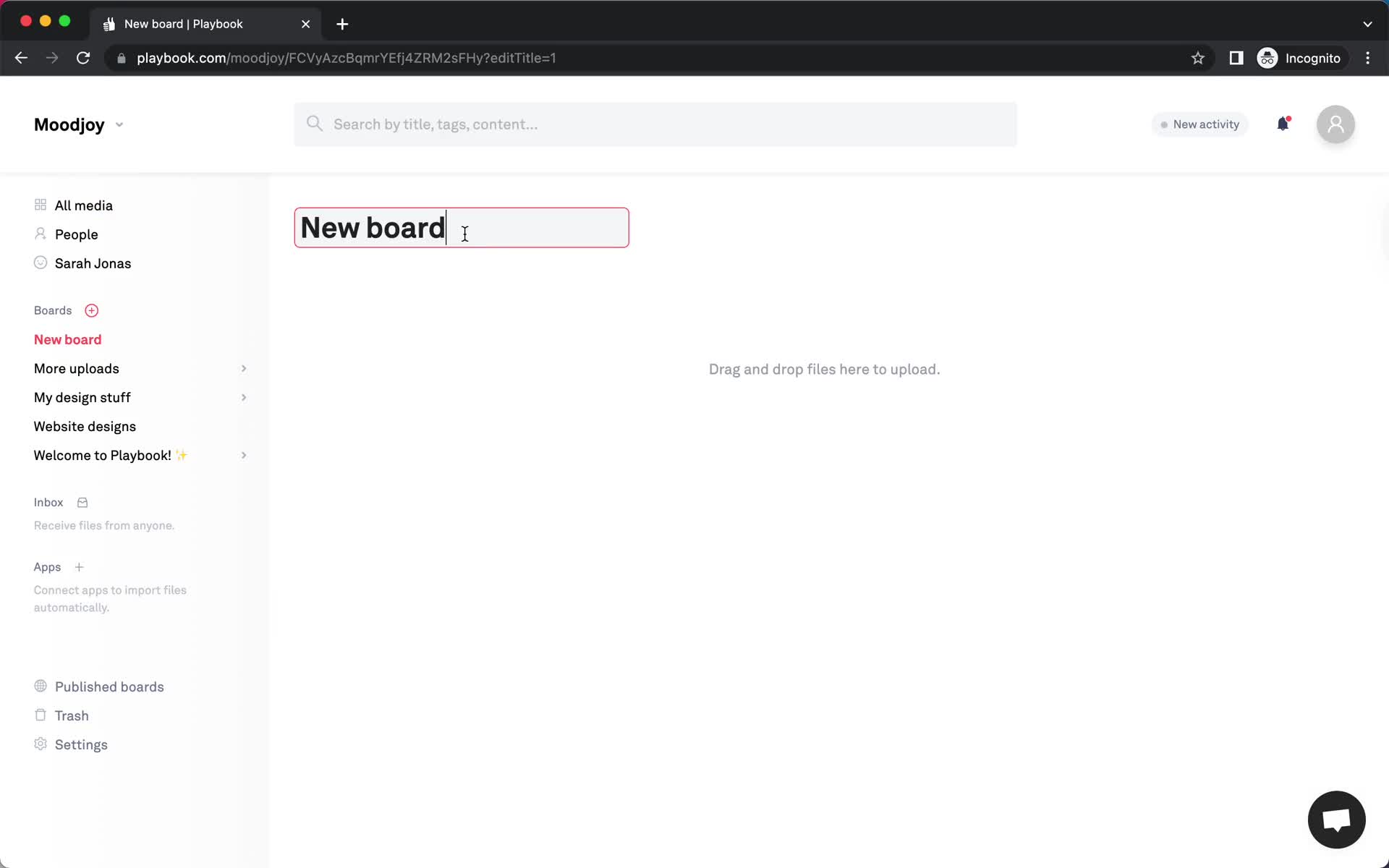Image resolution: width=1389 pixels, height=868 pixels.
Task: Click the Trash icon
Action: pos(39,716)
